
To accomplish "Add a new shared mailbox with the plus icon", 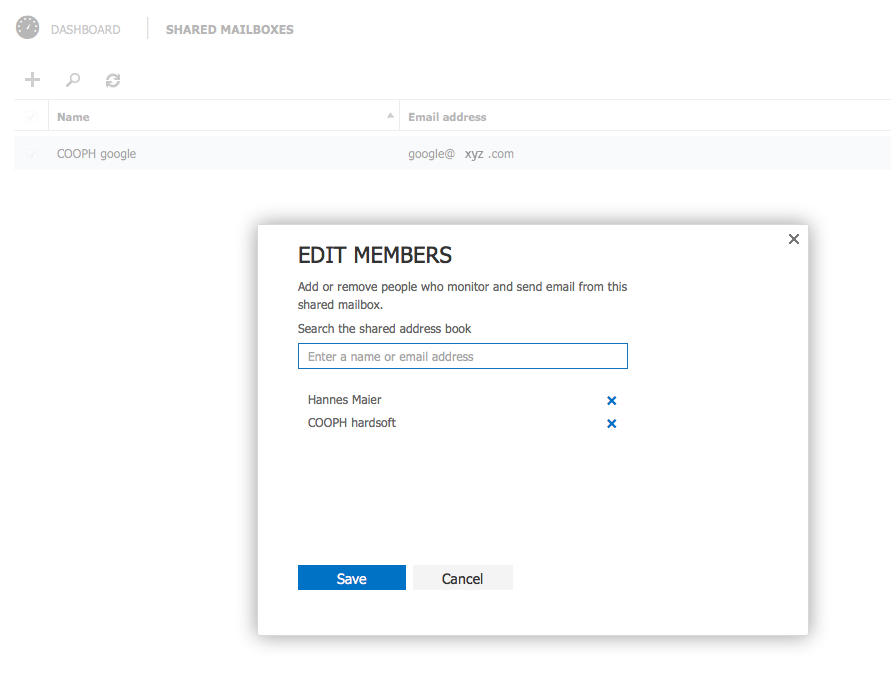I will pos(32,80).
